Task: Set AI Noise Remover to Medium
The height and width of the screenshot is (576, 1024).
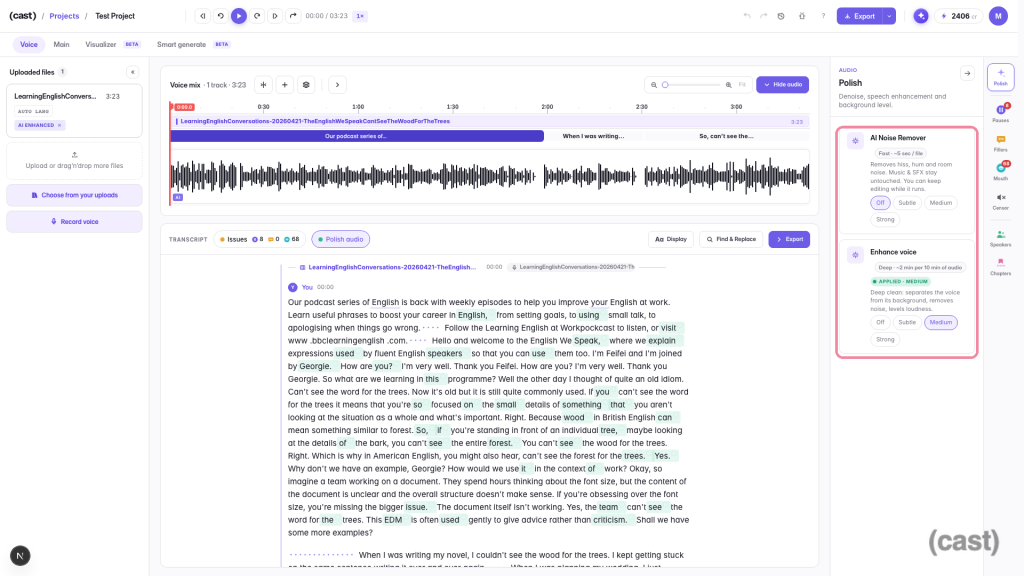Action: [x=940, y=202]
